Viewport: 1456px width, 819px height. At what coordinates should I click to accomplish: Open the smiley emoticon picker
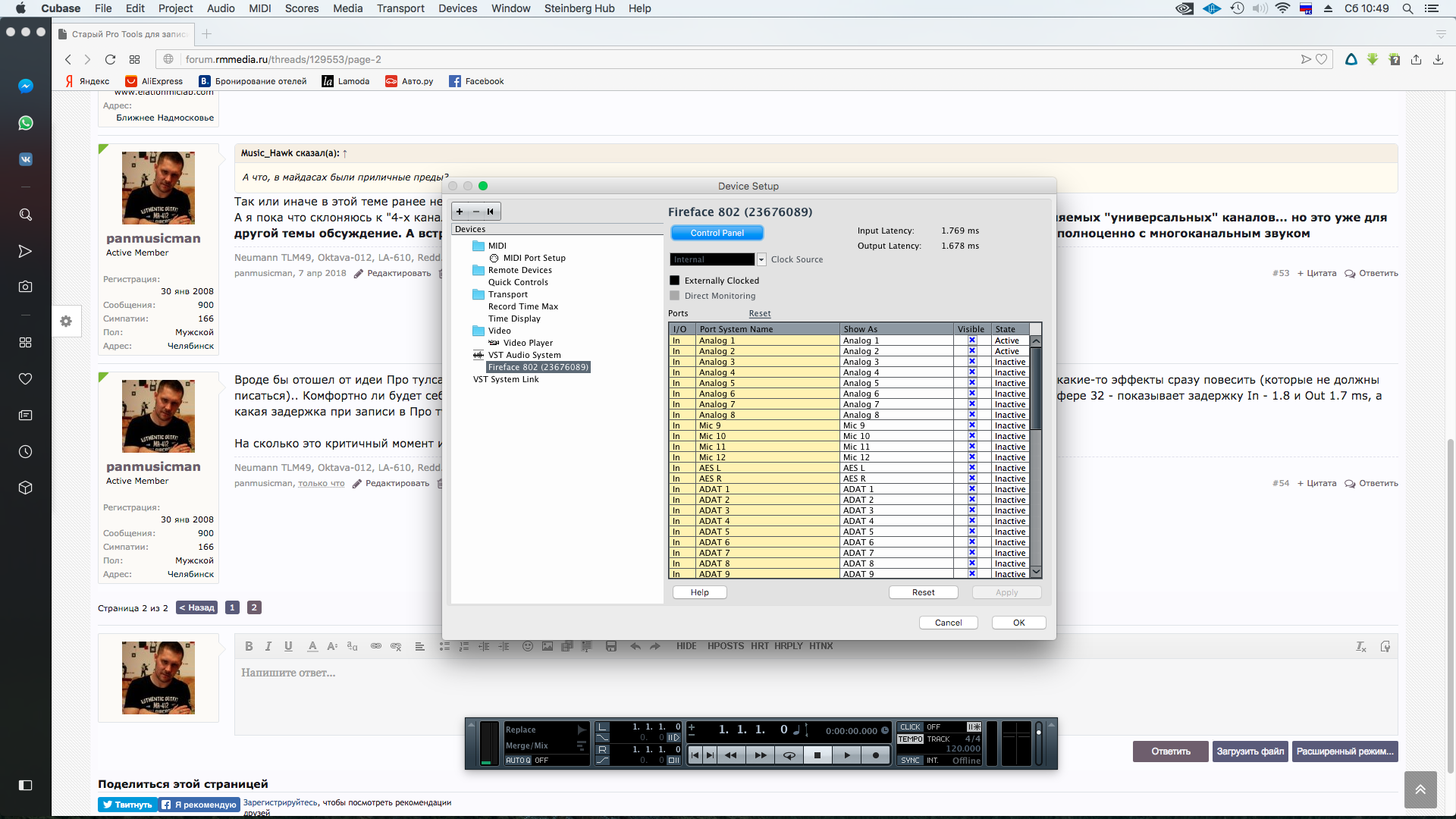(528, 646)
